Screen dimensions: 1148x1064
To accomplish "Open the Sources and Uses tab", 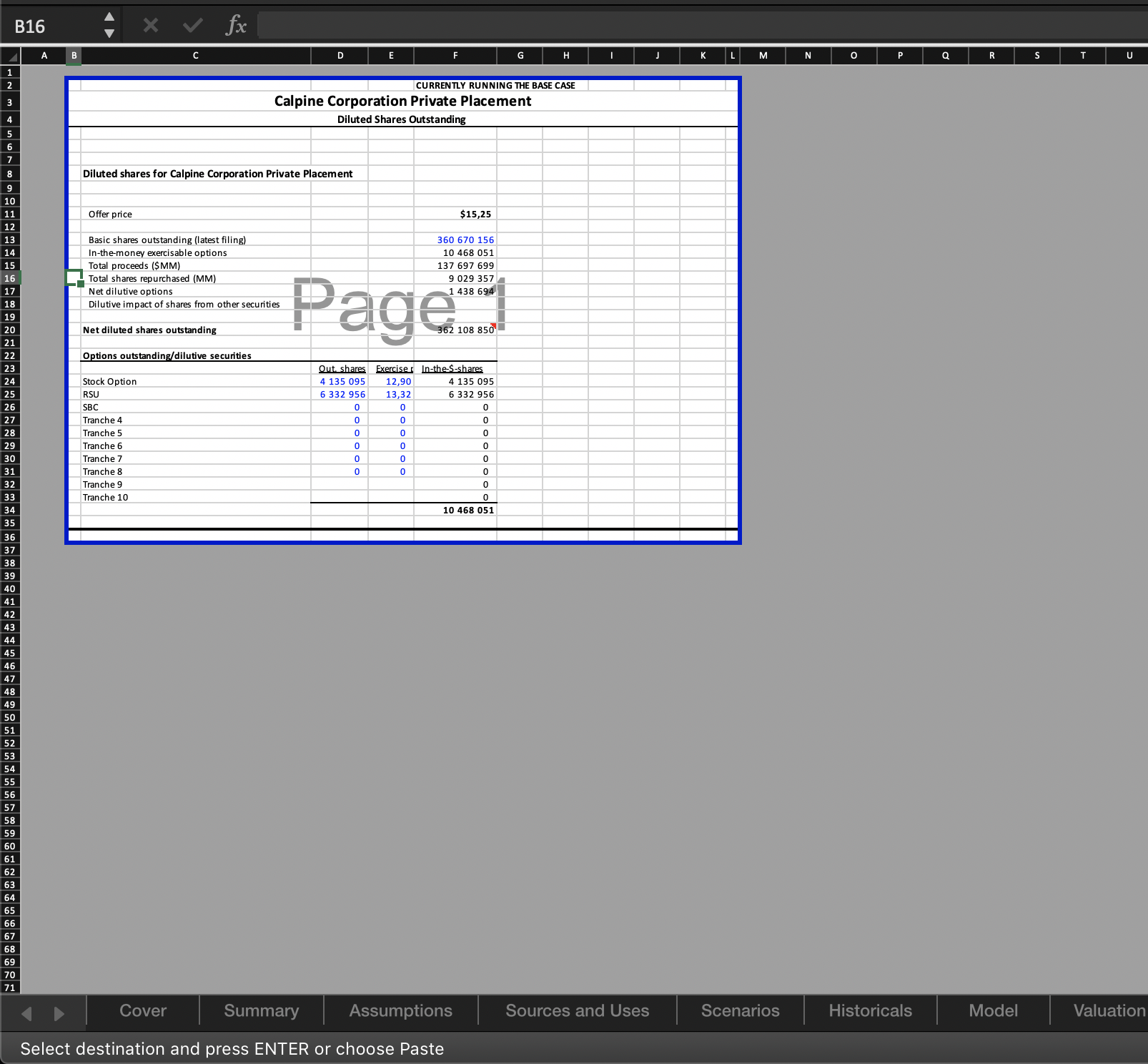I will point(578,1010).
